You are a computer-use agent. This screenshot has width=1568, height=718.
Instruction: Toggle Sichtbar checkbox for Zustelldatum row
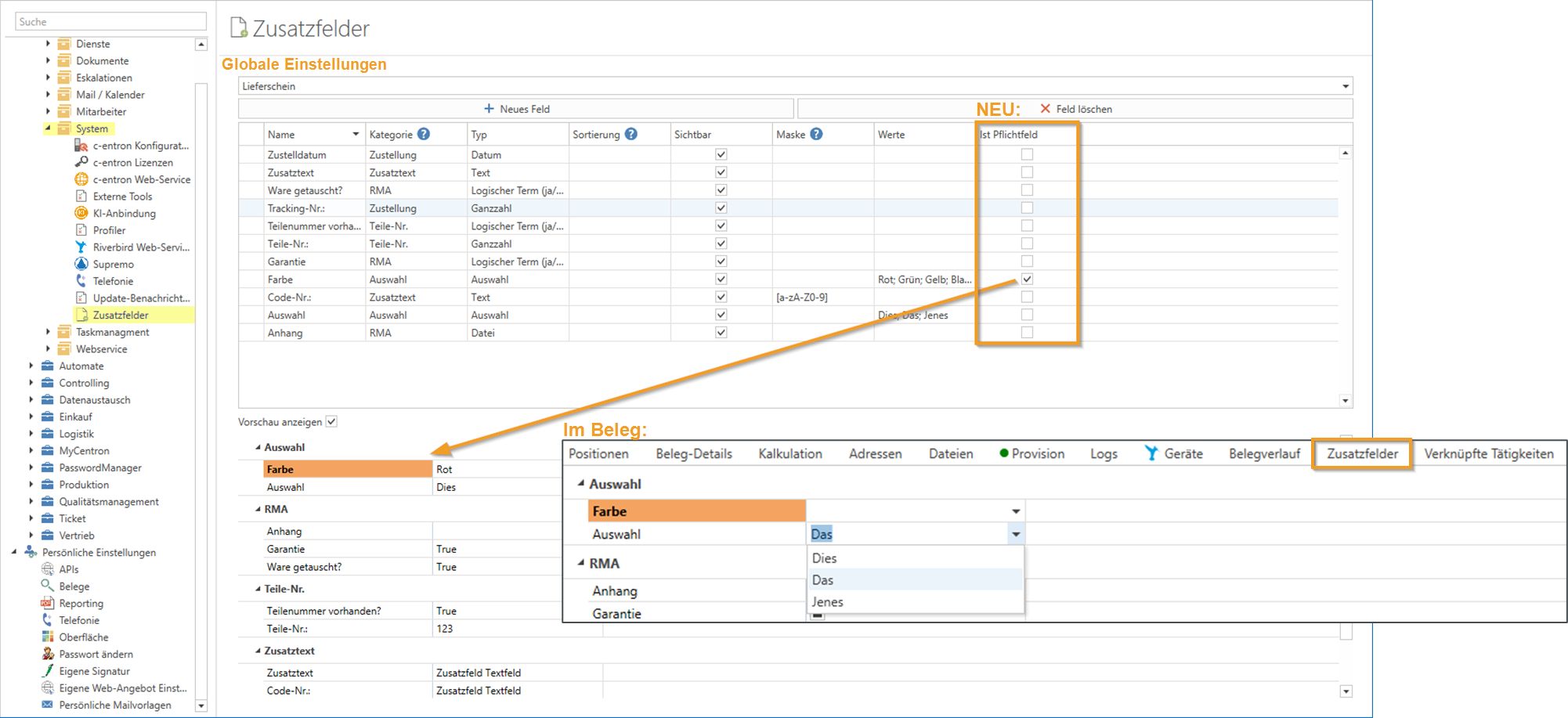coord(721,155)
